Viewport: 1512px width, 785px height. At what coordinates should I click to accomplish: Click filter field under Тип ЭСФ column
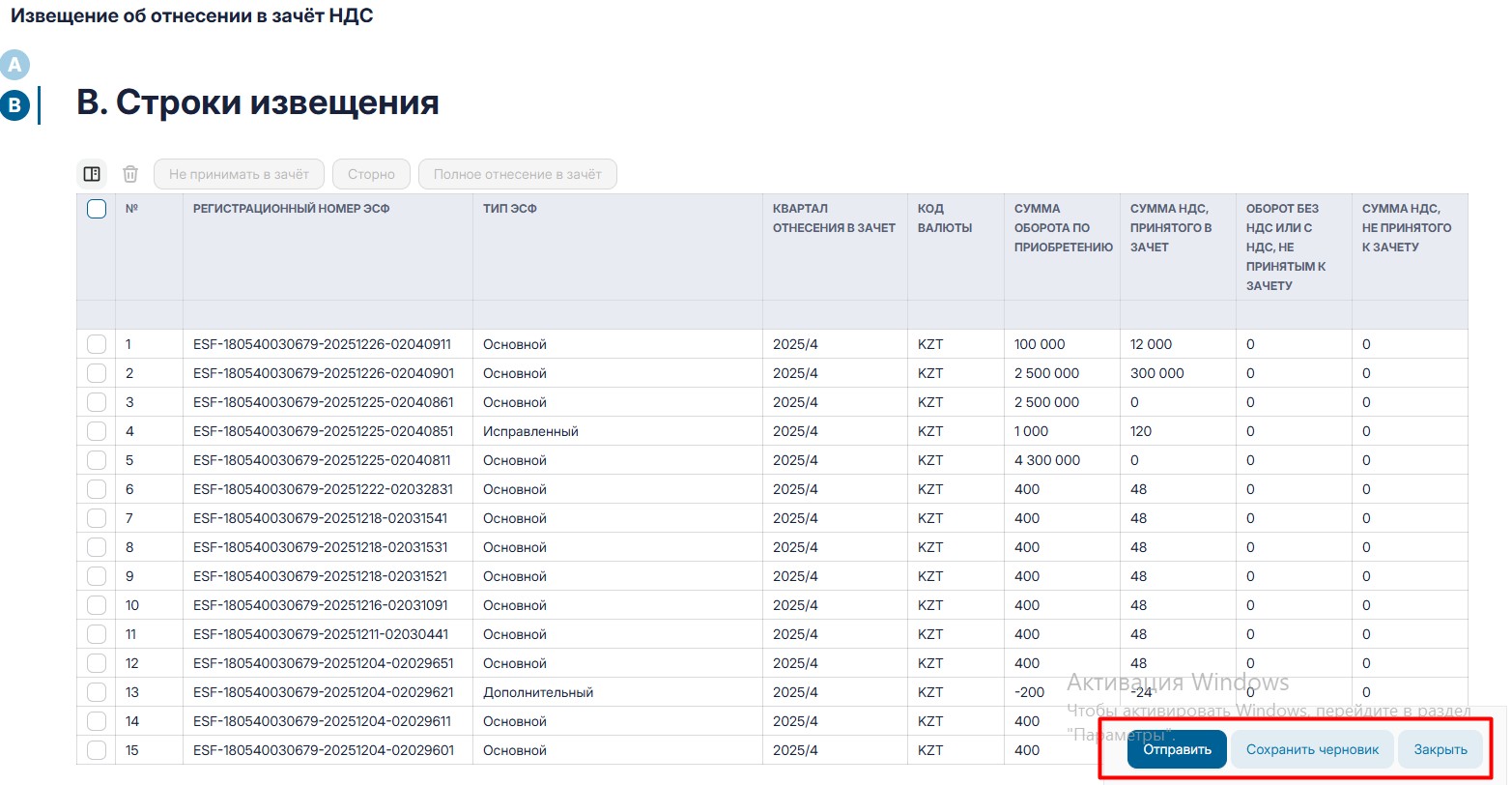617,315
